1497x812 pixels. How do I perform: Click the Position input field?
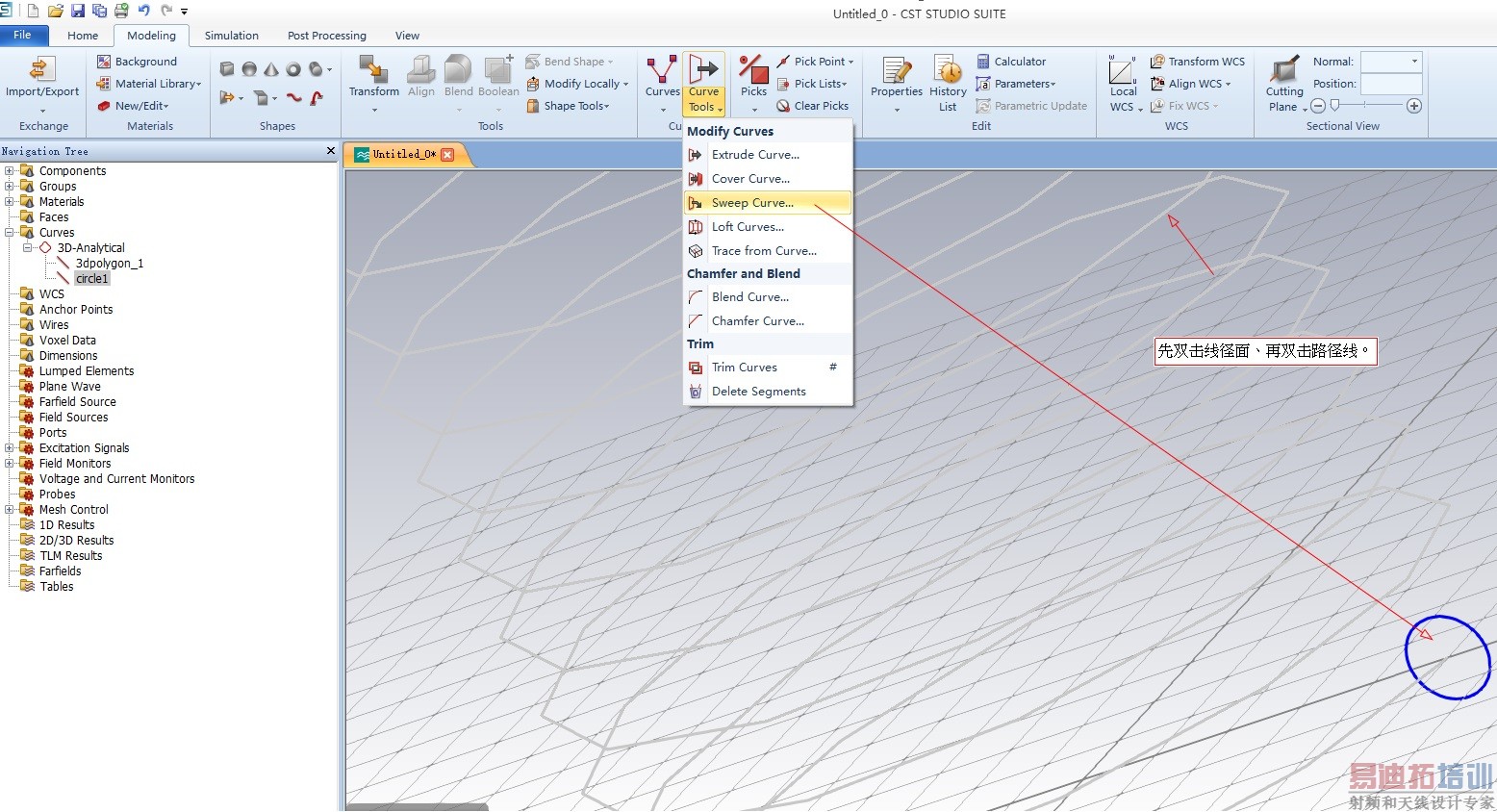[x=1392, y=84]
